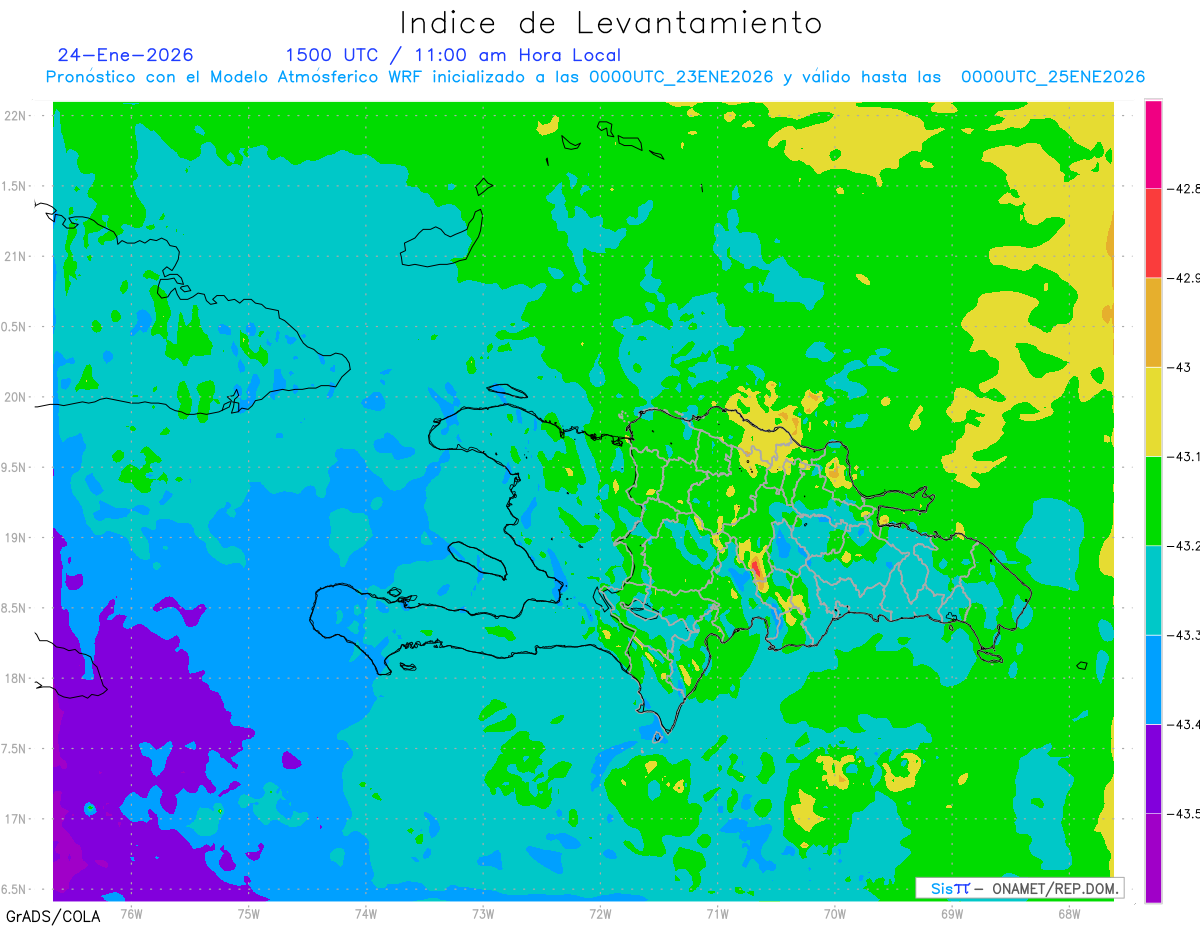This screenshot has width=1200, height=927.
Task: Select the pink swatch at the top of the color bar
Action: [x=1153, y=144]
